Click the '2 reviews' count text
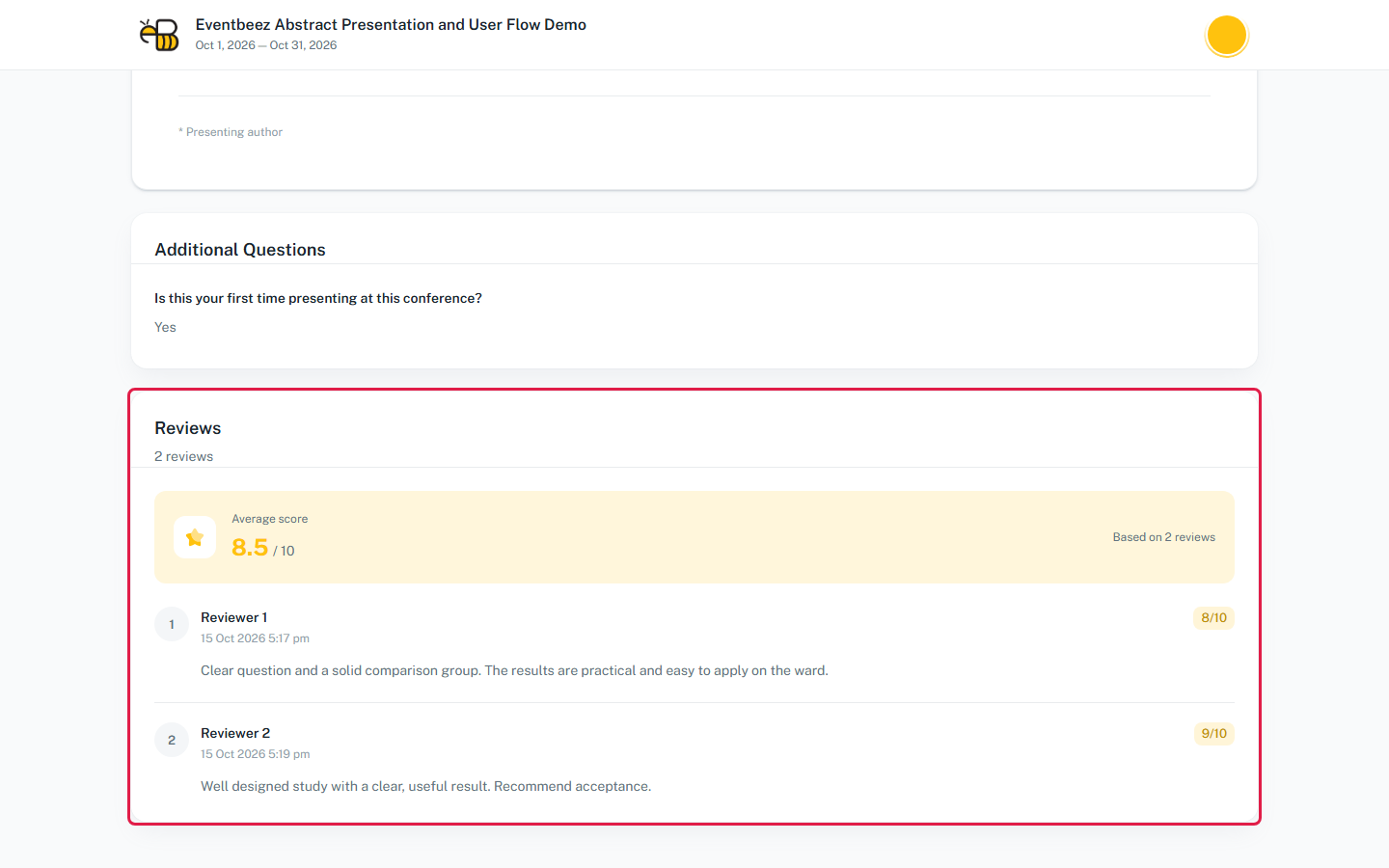 point(184,457)
